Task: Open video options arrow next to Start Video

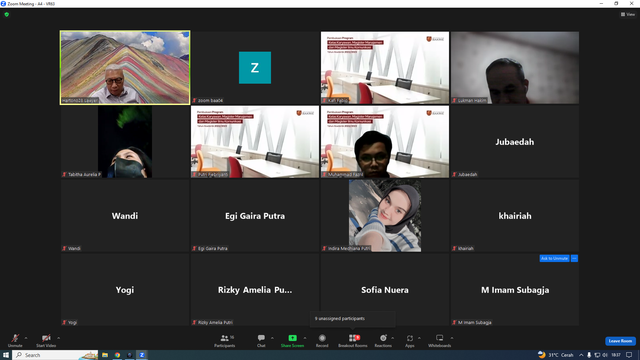Action: [x=58, y=338]
